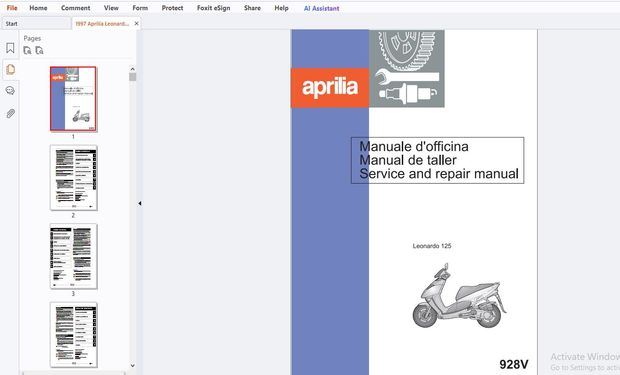Image resolution: width=620 pixels, height=375 pixels.
Task: Click the 'Manual de taller' text line
Action: point(408,160)
